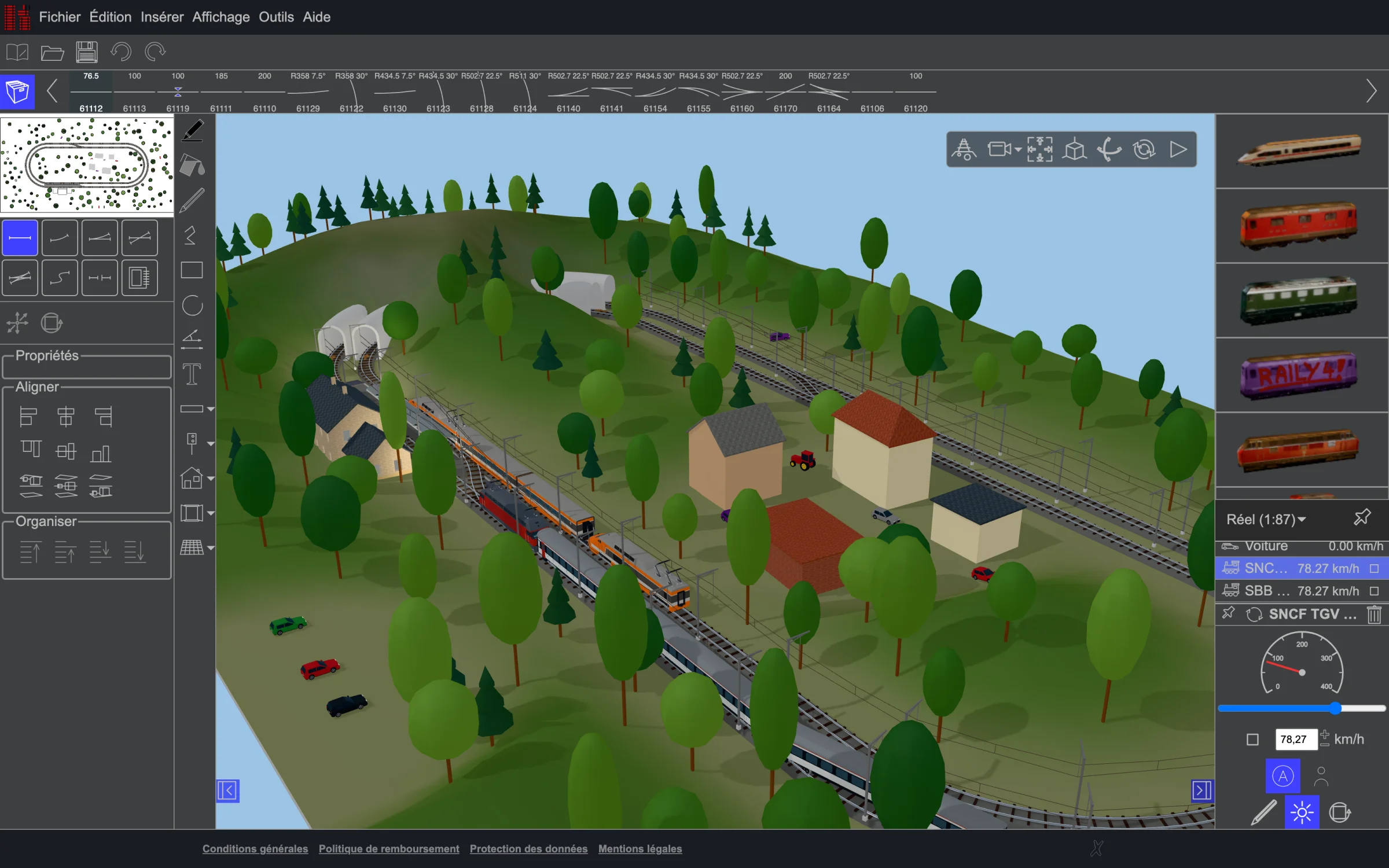
Task: Click the camera view icon
Action: pos(1000,149)
